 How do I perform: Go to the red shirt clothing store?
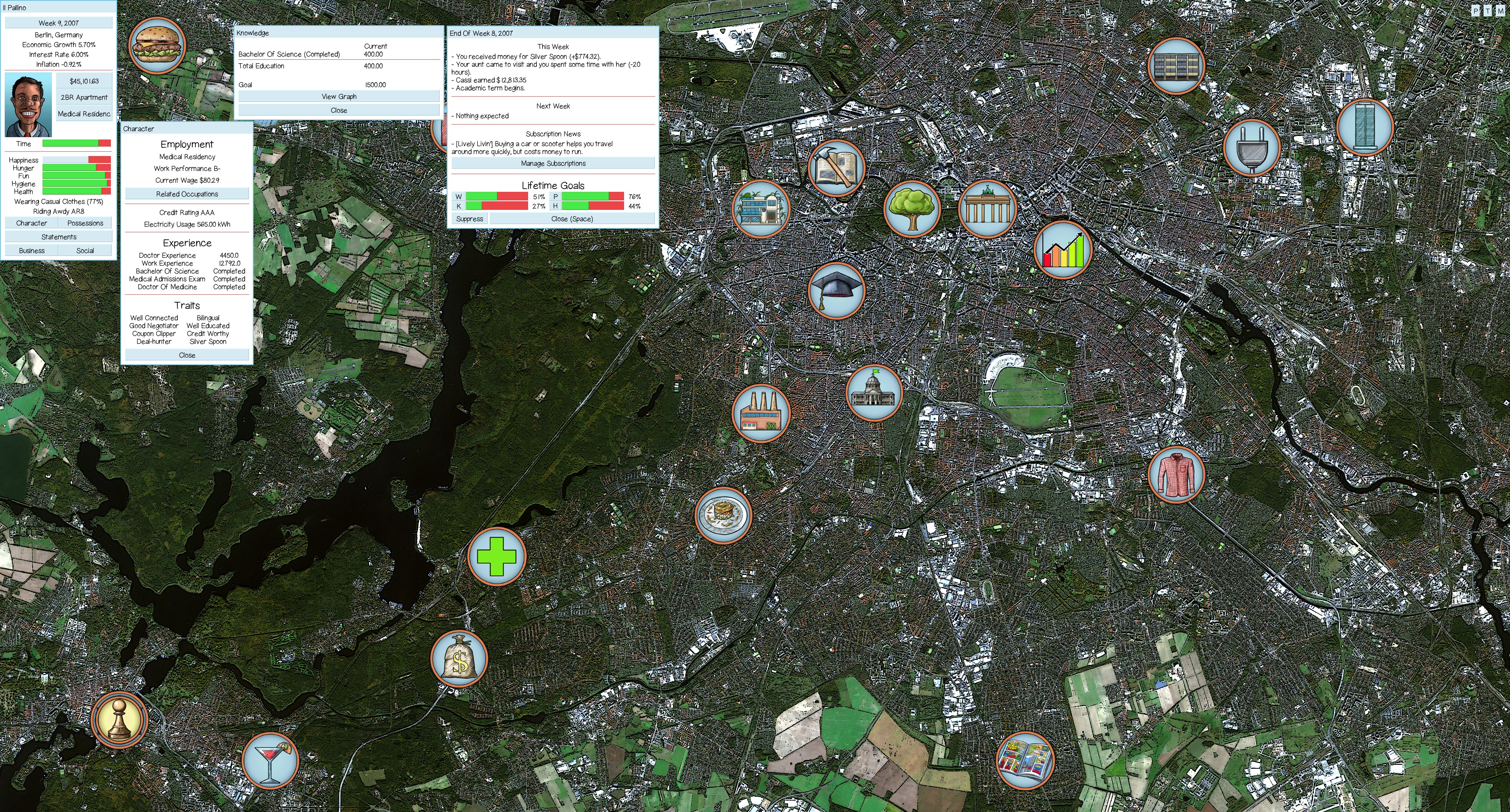click(1176, 474)
